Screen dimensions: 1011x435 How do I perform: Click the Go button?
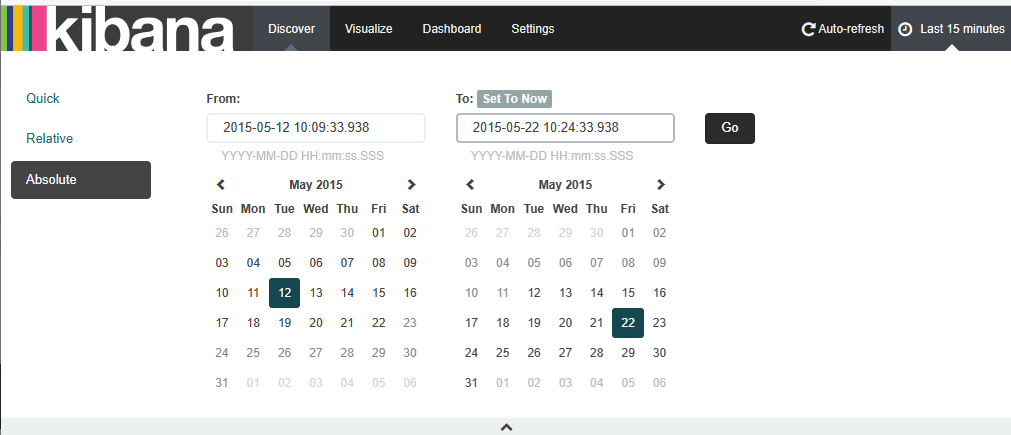730,128
